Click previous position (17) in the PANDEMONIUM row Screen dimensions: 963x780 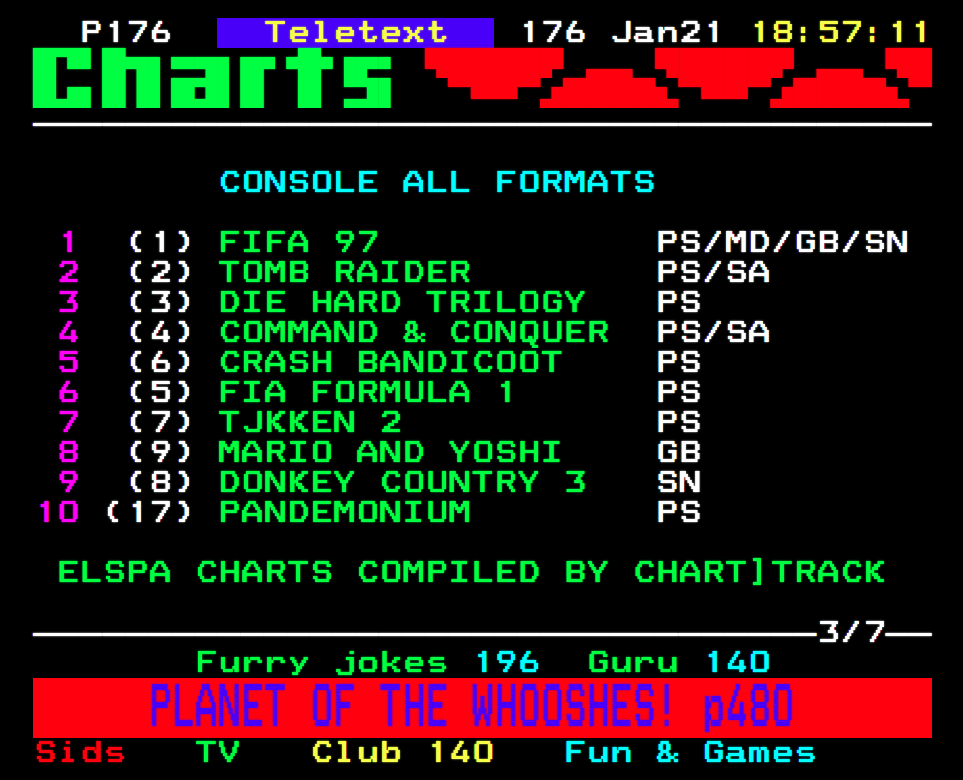click(149, 513)
